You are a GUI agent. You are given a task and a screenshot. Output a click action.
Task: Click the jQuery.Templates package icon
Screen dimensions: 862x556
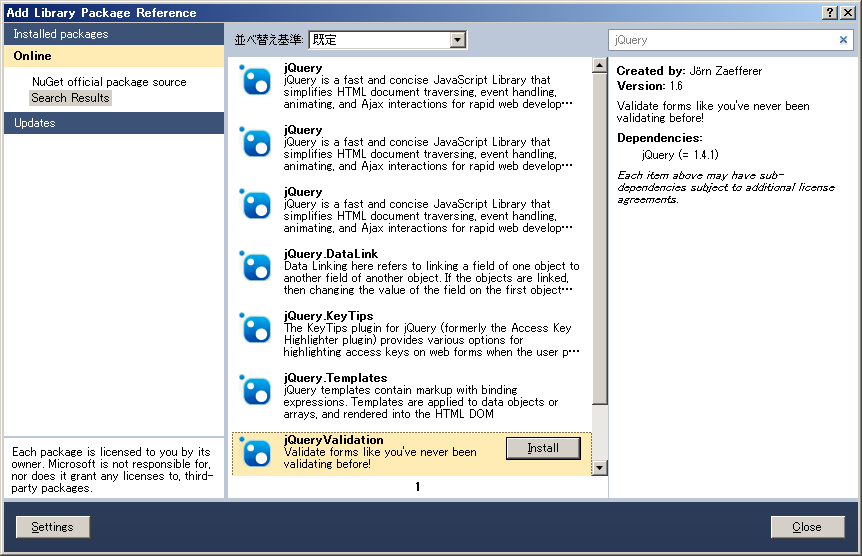pos(255,390)
